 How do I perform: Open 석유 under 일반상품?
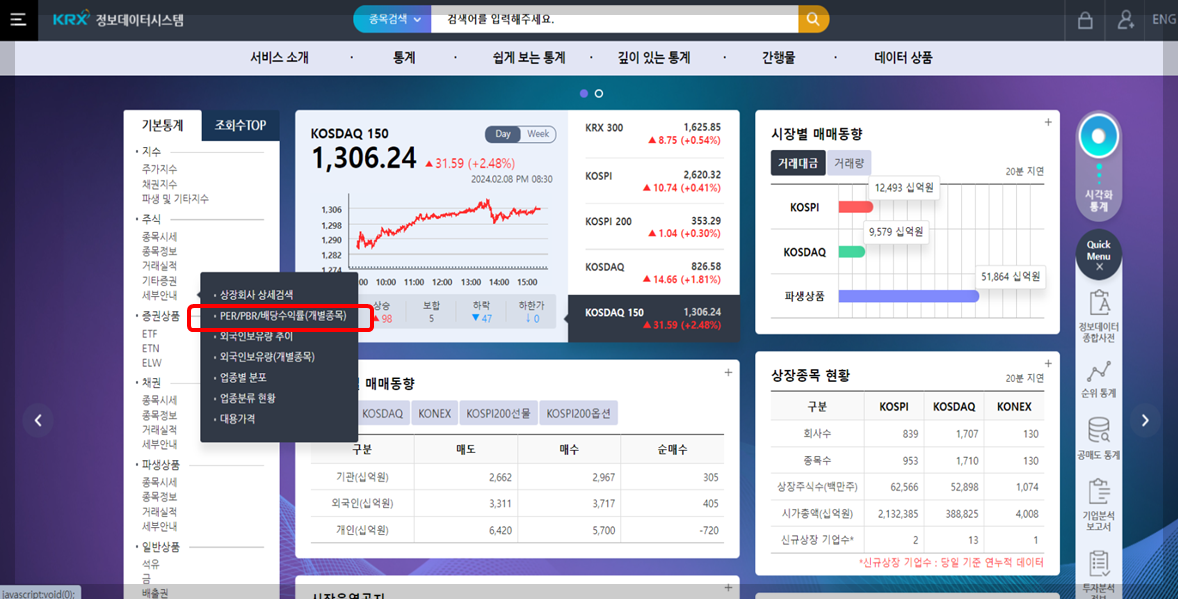coord(150,564)
